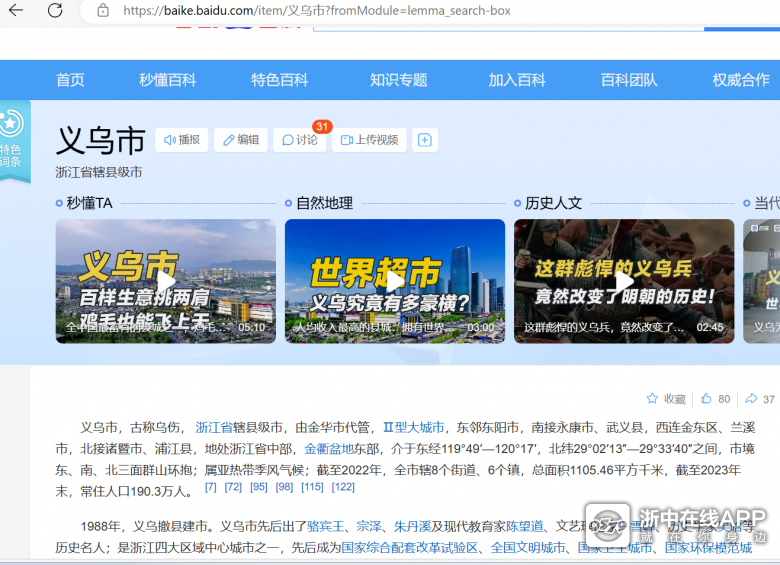Click the 上传视频 button
This screenshot has height=565, width=780.
point(369,140)
